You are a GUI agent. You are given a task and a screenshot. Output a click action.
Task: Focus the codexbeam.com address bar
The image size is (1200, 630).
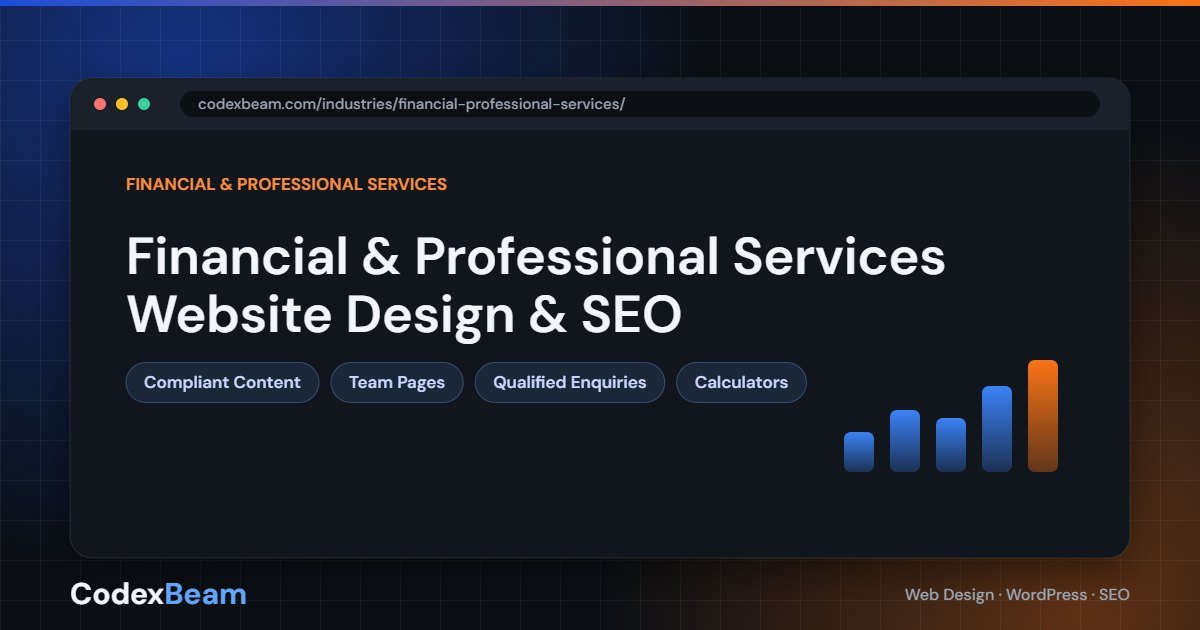[640, 104]
